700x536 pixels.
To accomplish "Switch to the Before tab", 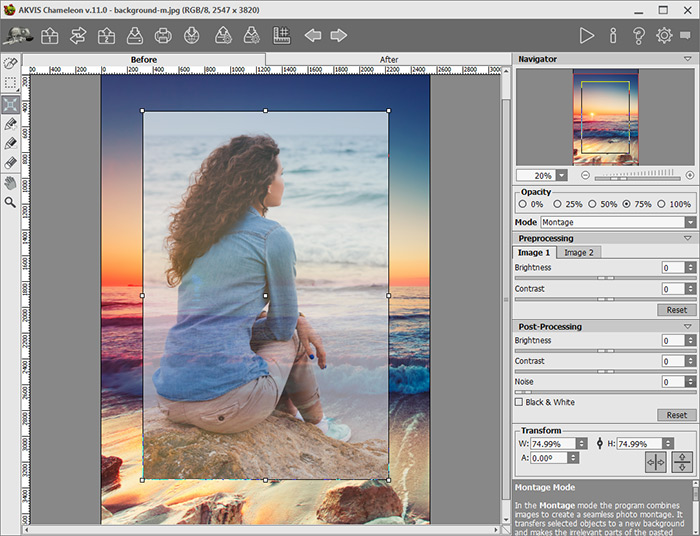I will [144, 59].
